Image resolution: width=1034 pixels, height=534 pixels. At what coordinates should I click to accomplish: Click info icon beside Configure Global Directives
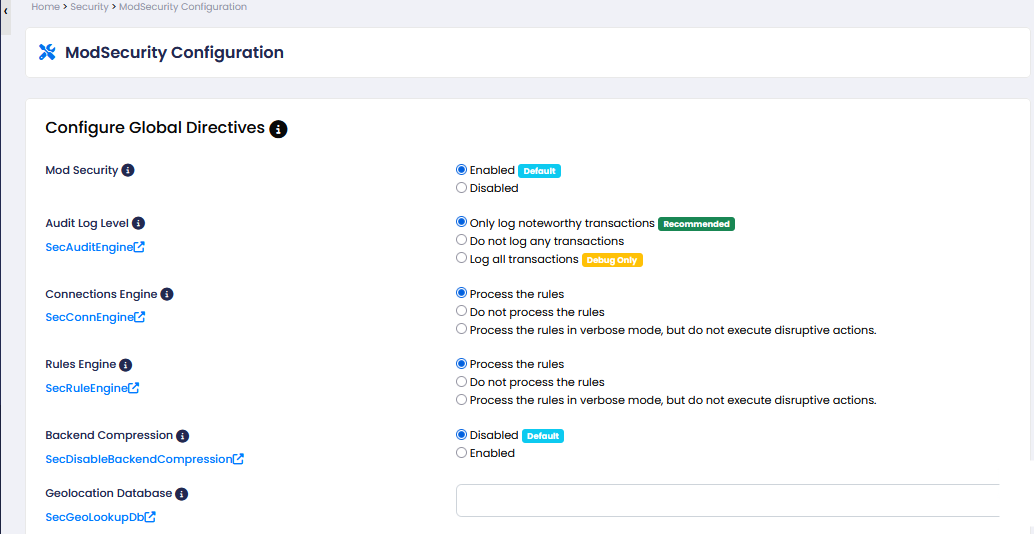[279, 129]
